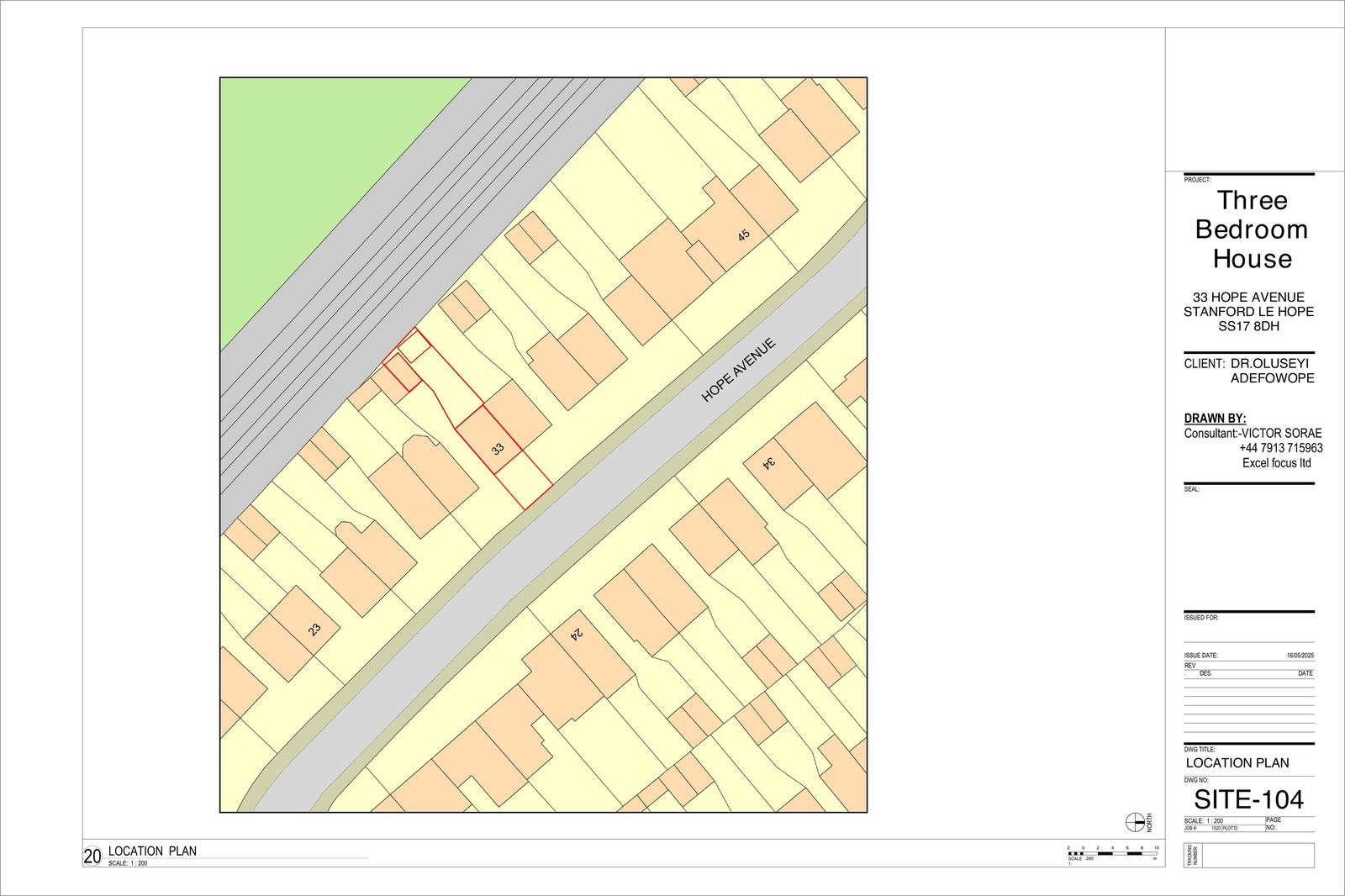Click the north arrow compass symbol
This screenshot has height=896, width=1345.
pos(1135,821)
